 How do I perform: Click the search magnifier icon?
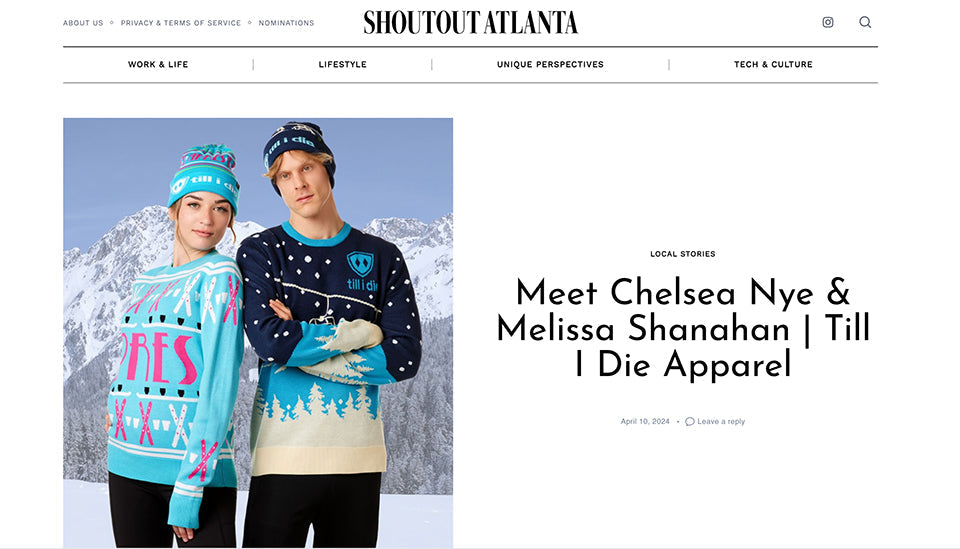(x=865, y=22)
